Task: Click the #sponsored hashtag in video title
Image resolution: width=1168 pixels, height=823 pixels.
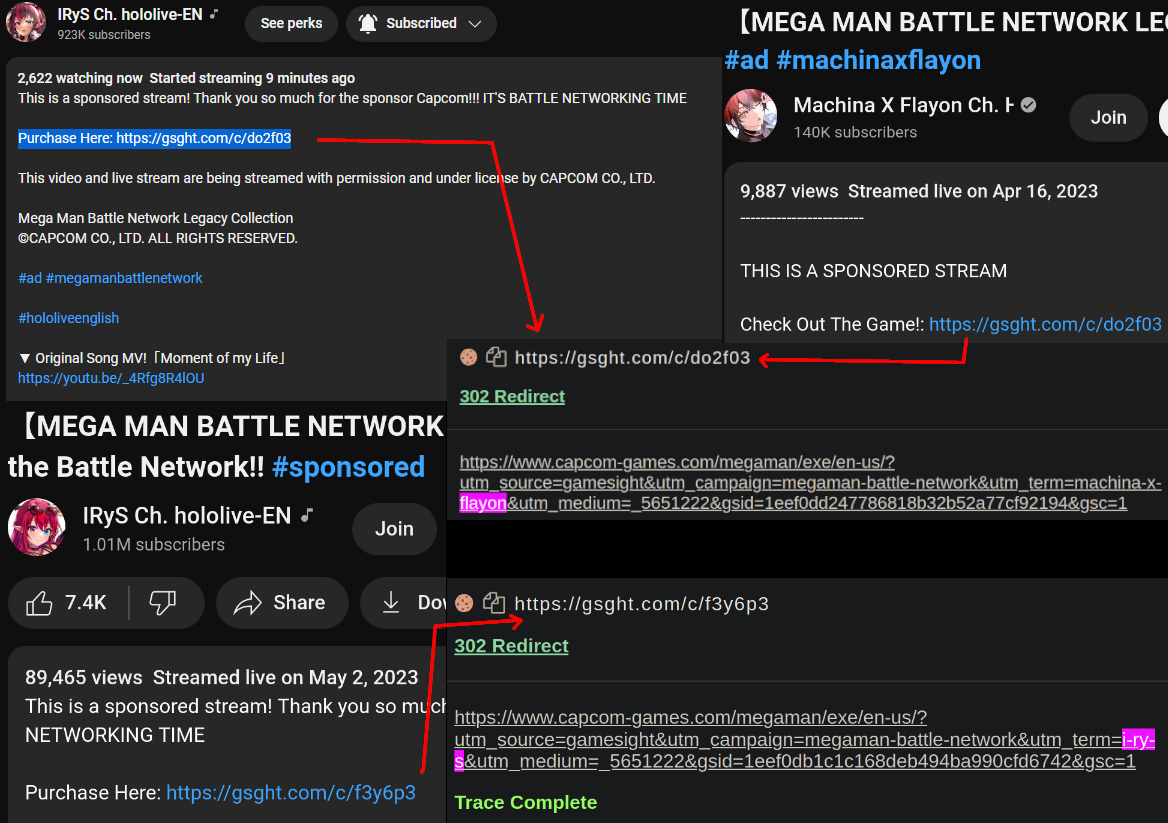Action: (349, 467)
